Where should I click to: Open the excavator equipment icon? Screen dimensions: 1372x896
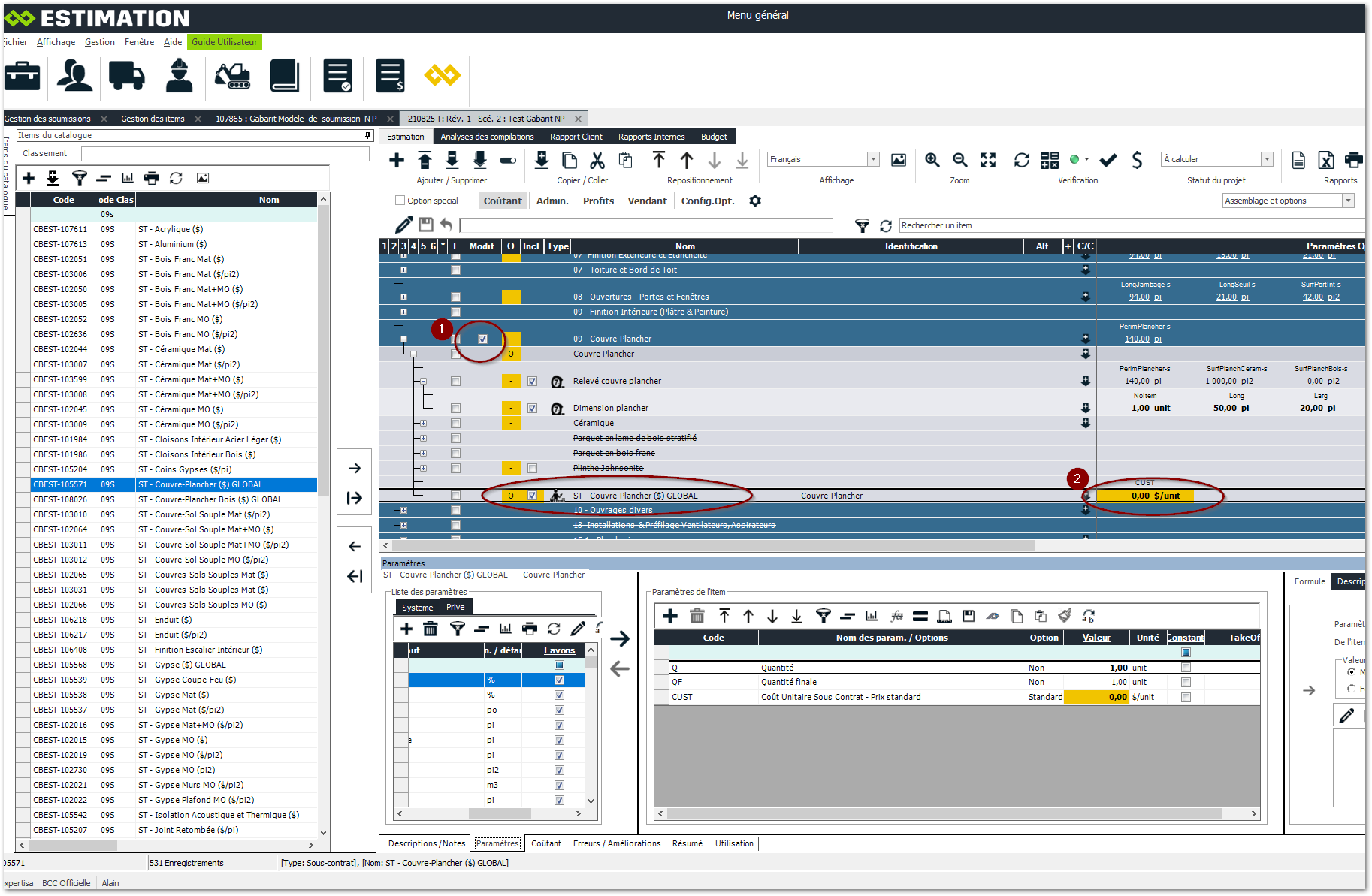[232, 76]
